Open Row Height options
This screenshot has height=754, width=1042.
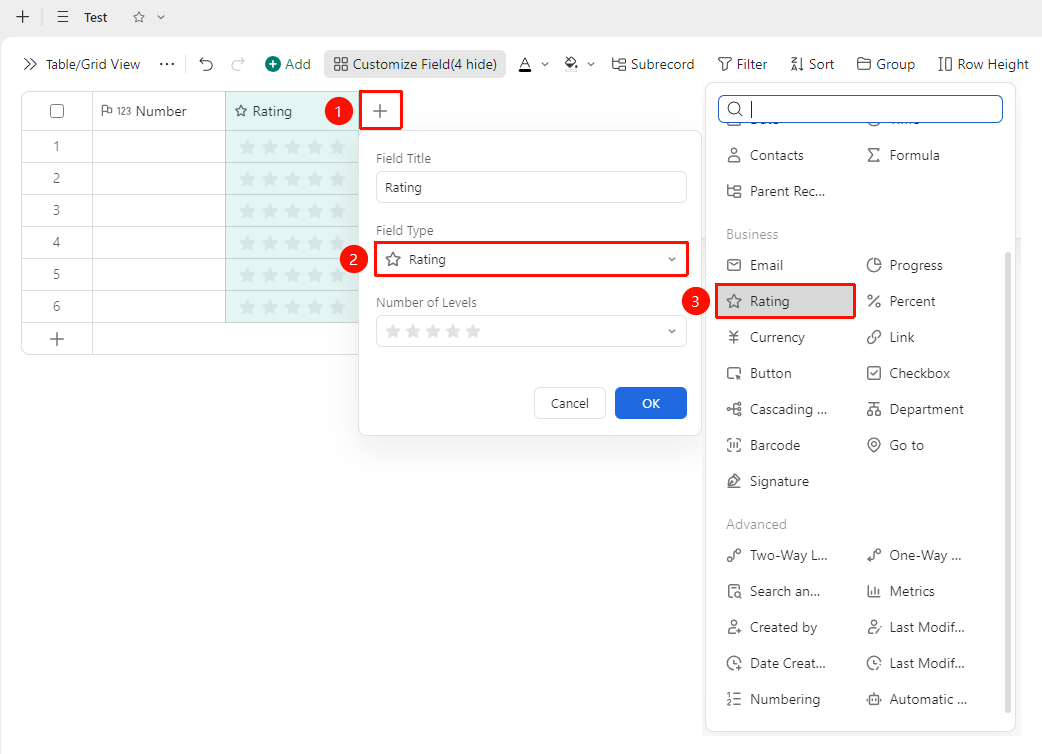click(983, 64)
